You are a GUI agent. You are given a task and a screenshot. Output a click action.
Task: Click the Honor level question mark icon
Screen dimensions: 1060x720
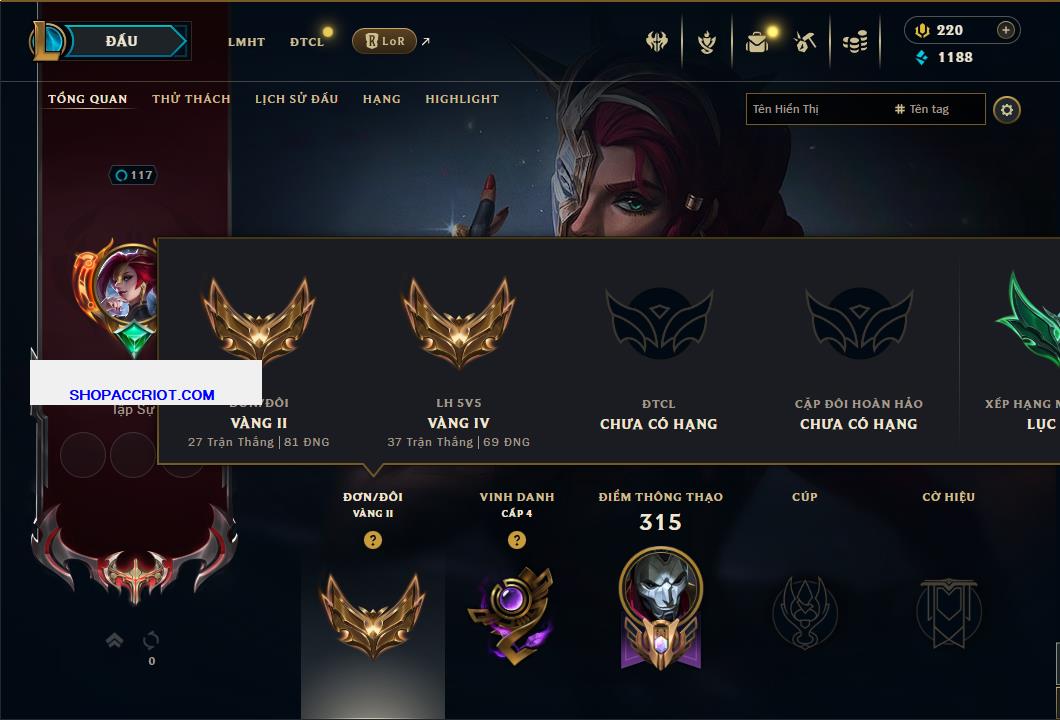click(516, 539)
